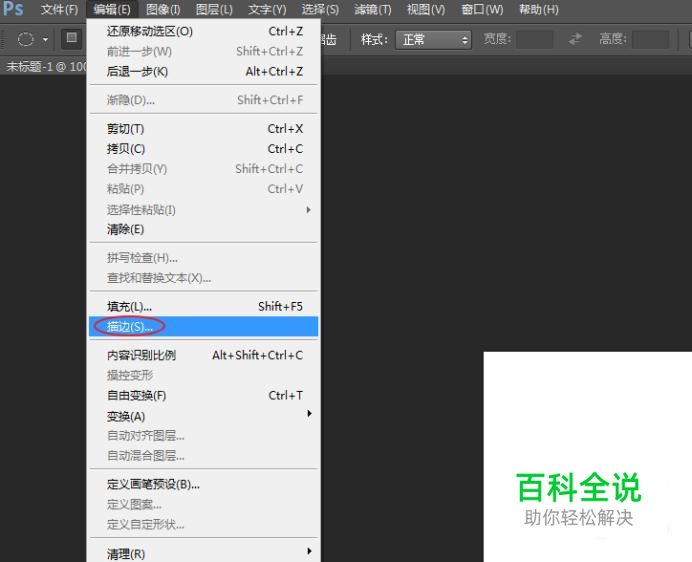Click the white document canvas

click(587, 456)
